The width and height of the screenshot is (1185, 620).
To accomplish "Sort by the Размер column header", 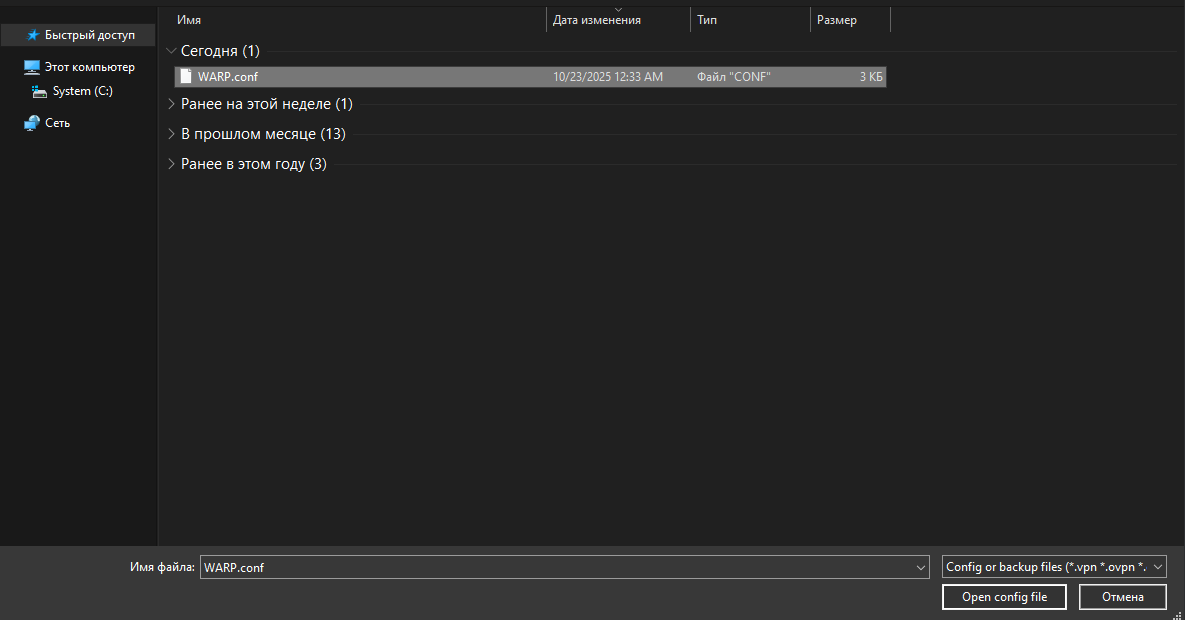I will [836, 20].
